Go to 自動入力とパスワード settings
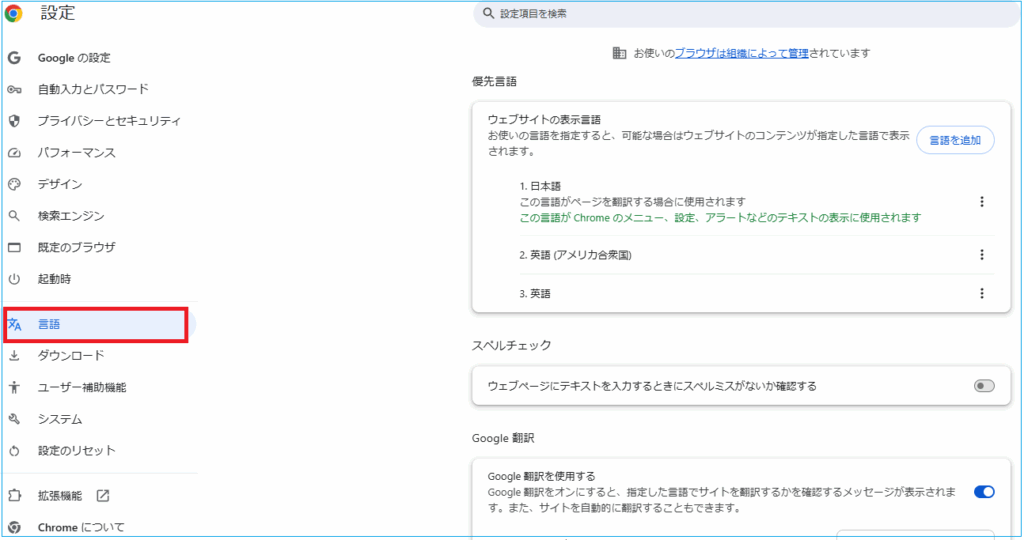The height and width of the screenshot is (540, 1024). coord(93,89)
